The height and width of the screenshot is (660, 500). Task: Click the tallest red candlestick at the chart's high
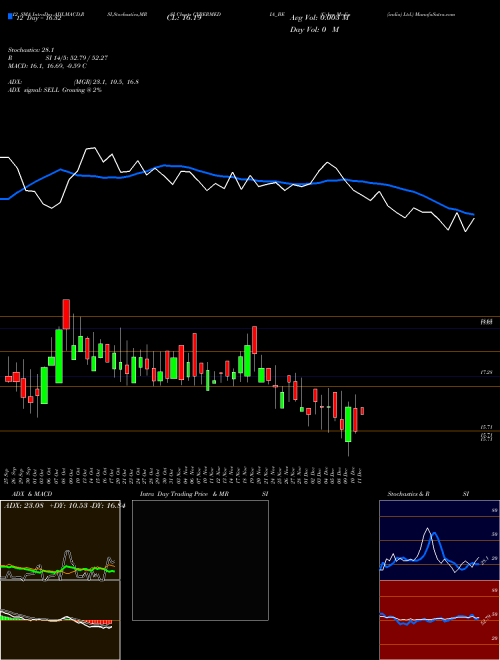tap(66, 314)
